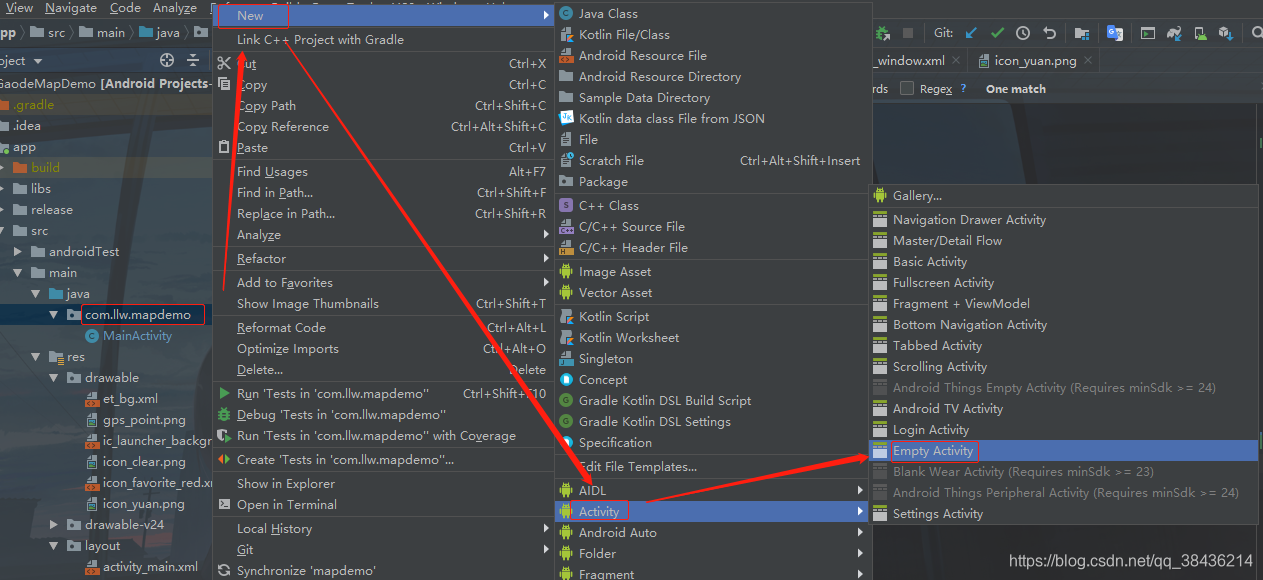The height and width of the screenshot is (580, 1263).
Task: Close the _window.xml editor tab
Action: pyautogui.click(x=957, y=61)
